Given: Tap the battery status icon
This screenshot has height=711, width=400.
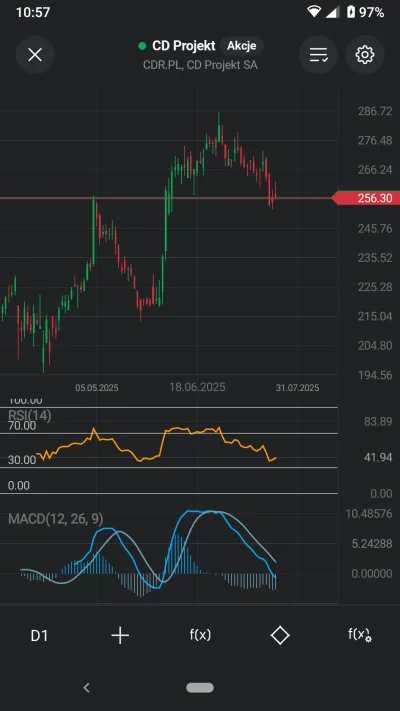Looking at the screenshot, I should pos(351,12).
